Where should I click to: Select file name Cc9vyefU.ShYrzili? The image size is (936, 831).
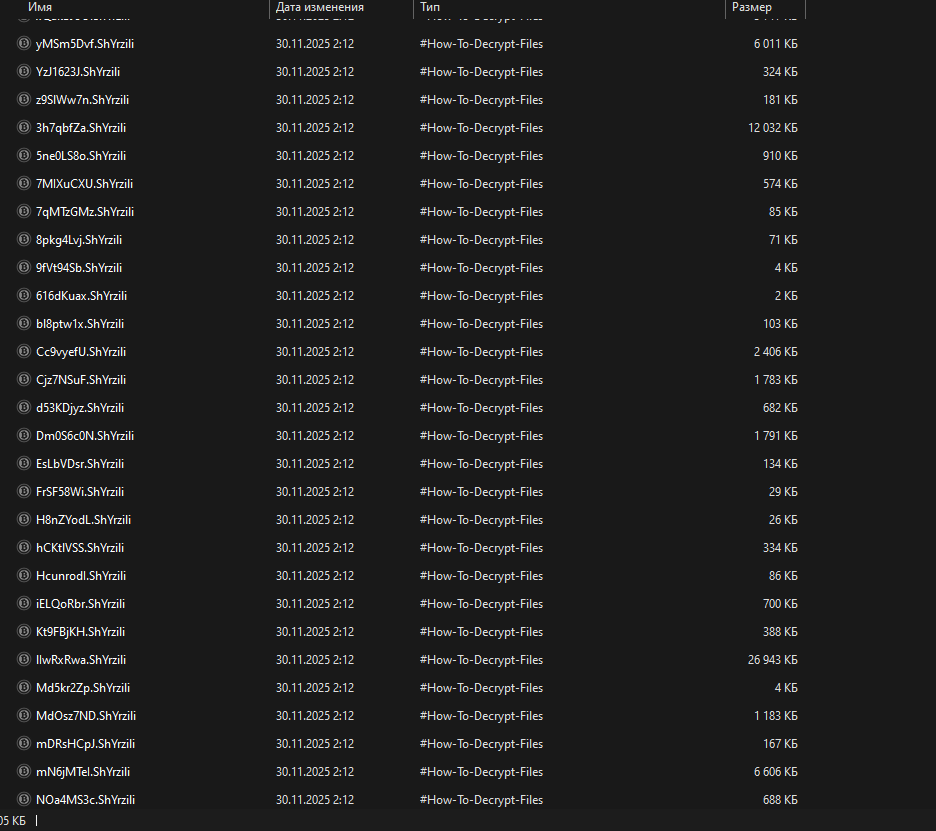81,352
